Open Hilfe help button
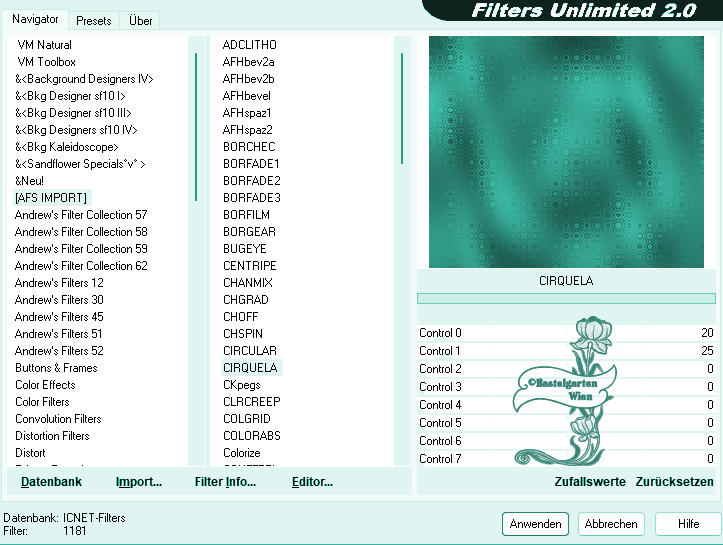 pyautogui.click(x=688, y=524)
